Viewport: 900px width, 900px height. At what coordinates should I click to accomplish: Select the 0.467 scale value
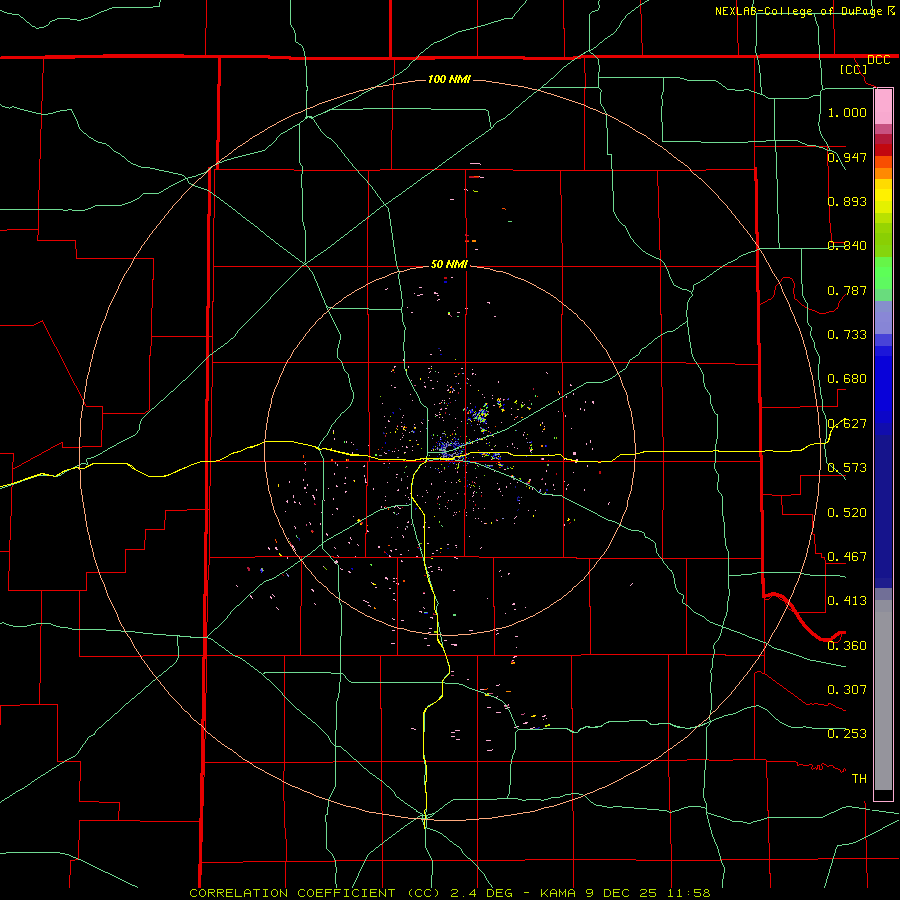[847, 557]
